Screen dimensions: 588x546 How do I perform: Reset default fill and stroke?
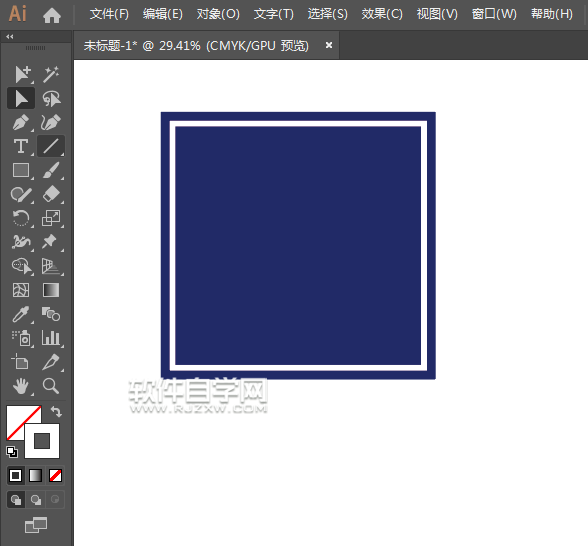pyautogui.click(x=12, y=452)
